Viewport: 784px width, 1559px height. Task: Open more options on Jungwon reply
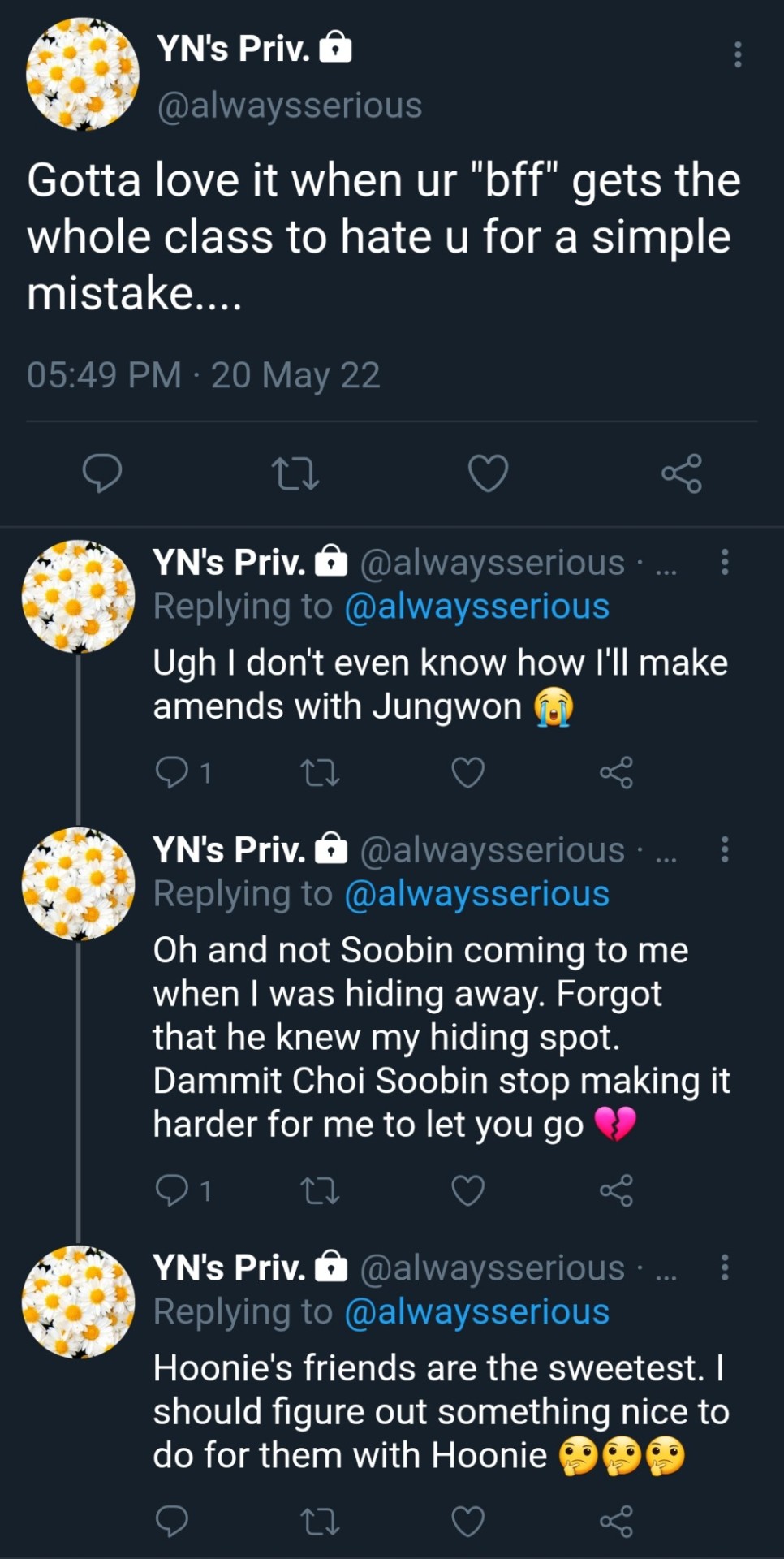click(724, 562)
